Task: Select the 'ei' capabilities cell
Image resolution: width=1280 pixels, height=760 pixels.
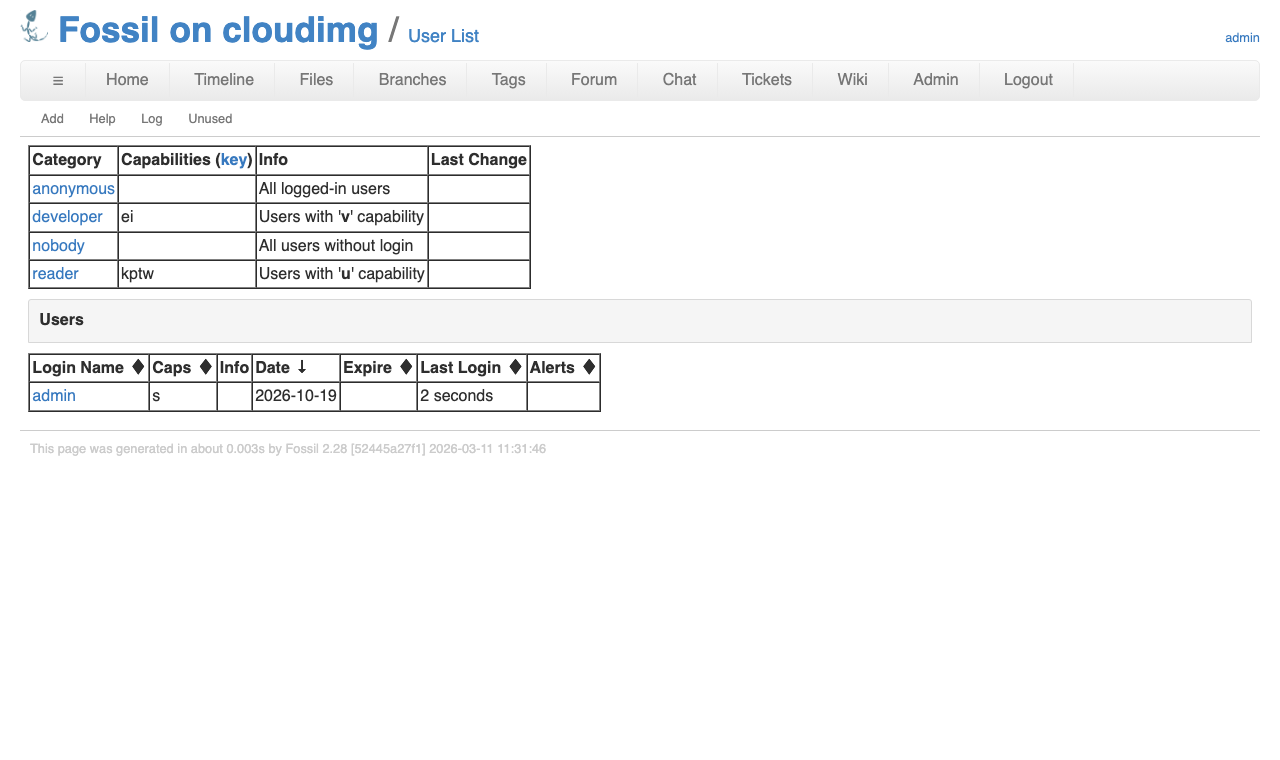Action: coord(187,217)
